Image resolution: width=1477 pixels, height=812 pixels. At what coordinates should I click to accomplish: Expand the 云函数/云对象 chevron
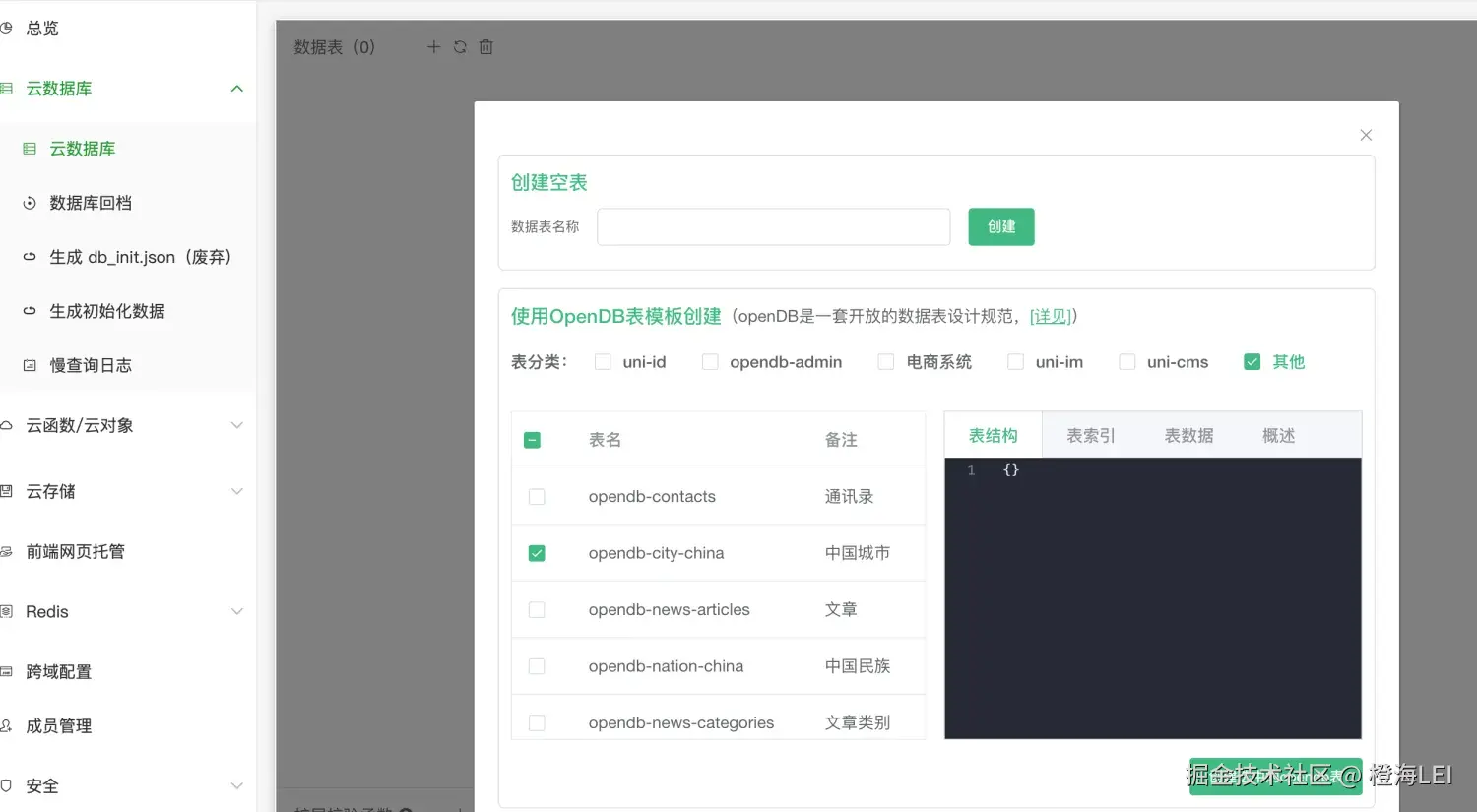tap(236, 425)
